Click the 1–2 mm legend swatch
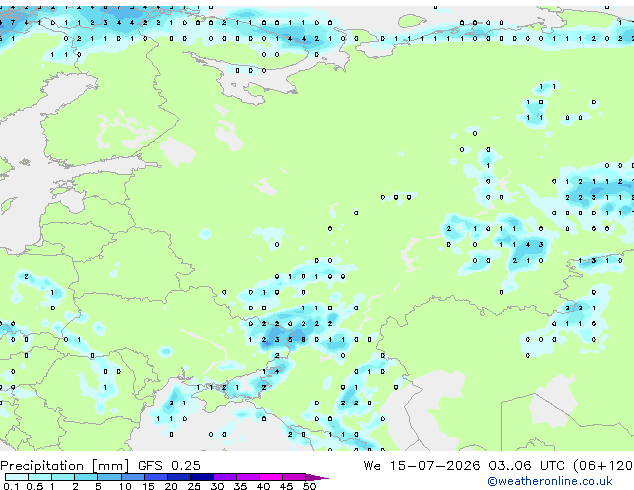Screen dimensions: 634x490 click(63, 477)
